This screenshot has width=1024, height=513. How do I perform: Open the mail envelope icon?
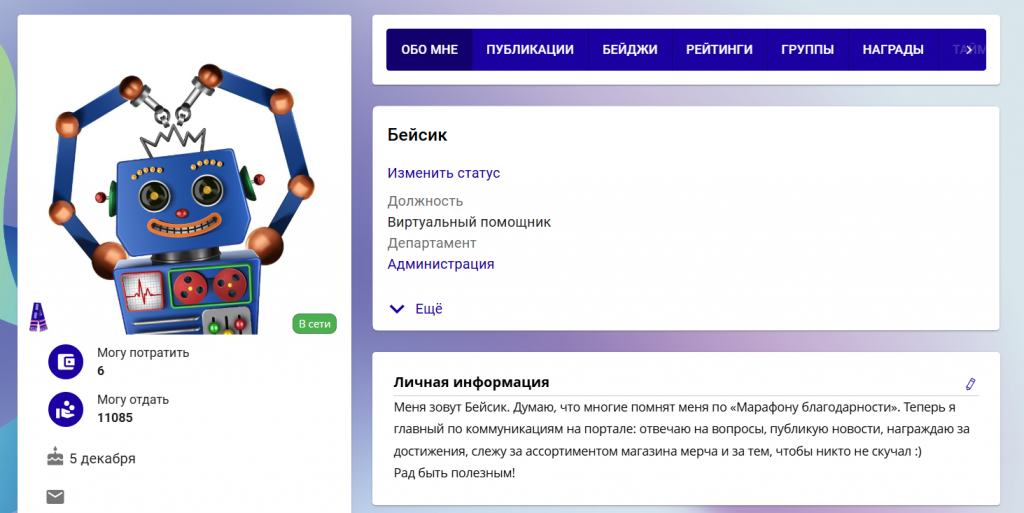click(x=55, y=496)
